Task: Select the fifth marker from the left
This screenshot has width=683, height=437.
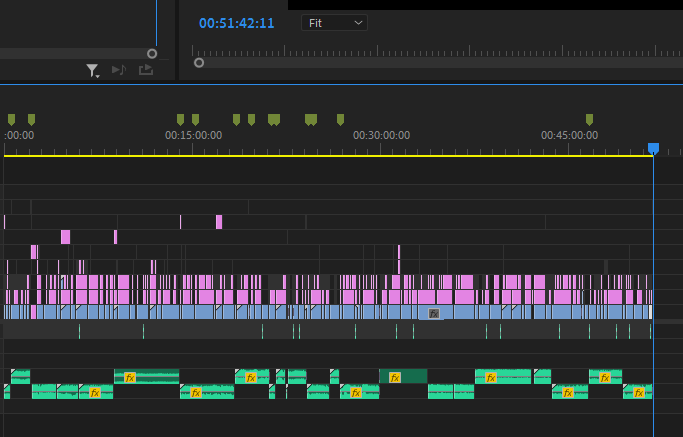Action: point(237,119)
